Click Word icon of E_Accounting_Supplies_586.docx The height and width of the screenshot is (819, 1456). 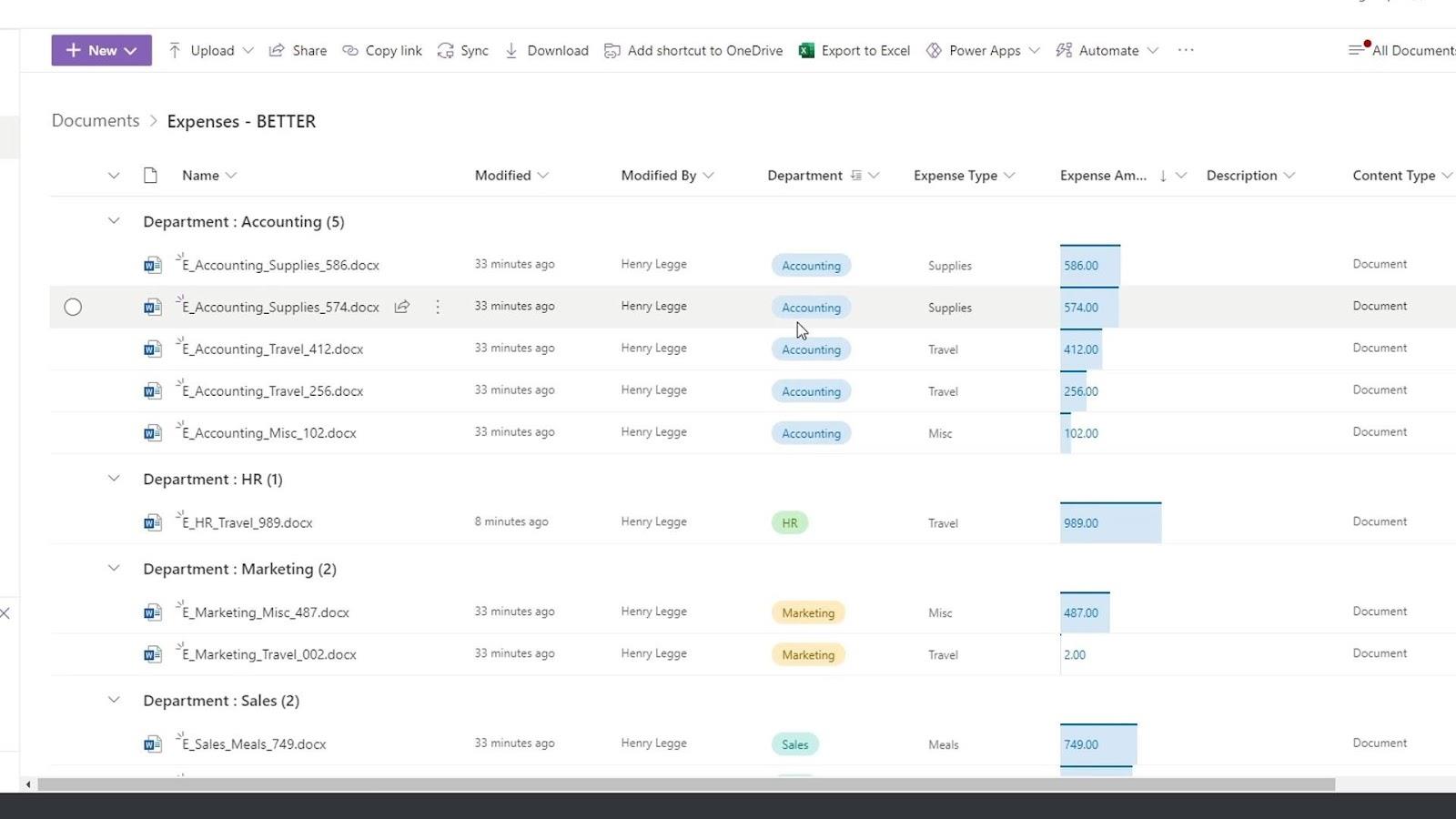tap(153, 265)
